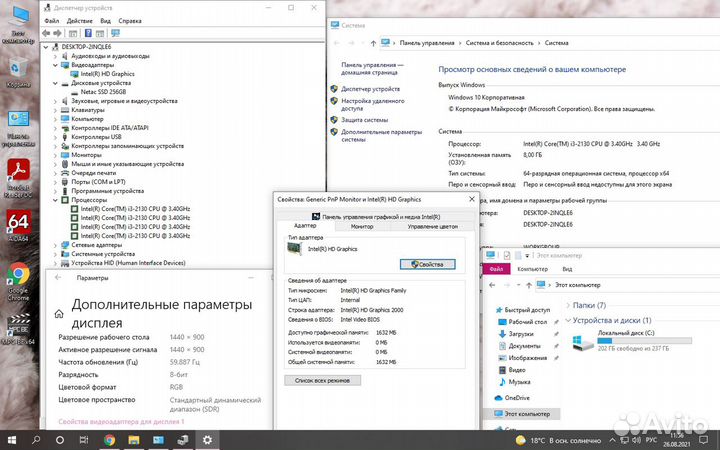The height and width of the screenshot is (450, 720).
Task: Open the MPC-BE x64 desktop icon
Action: [x=17, y=329]
